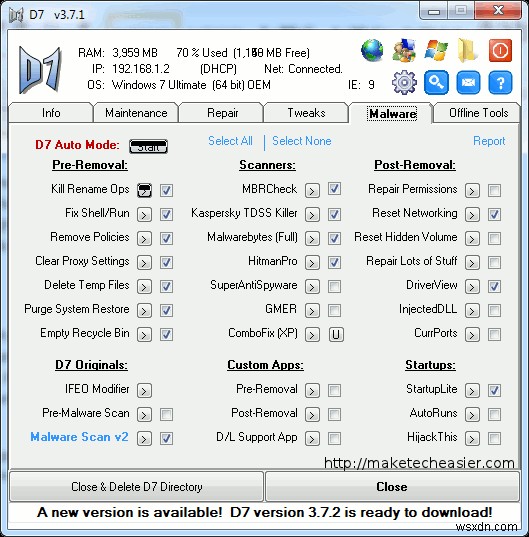Enable SuperAntiSpyware checkbox
Image resolution: width=529 pixels, height=537 pixels.
tap(334, 287)
